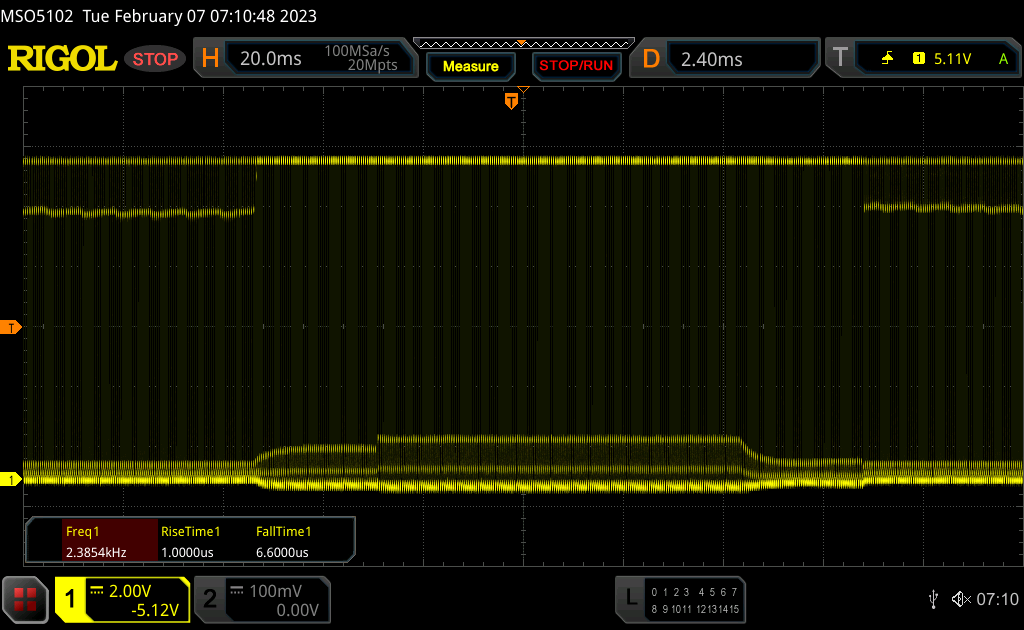Click the 100MSa/s sample rate readout
1024x630 pixels.
pos(357,50)
